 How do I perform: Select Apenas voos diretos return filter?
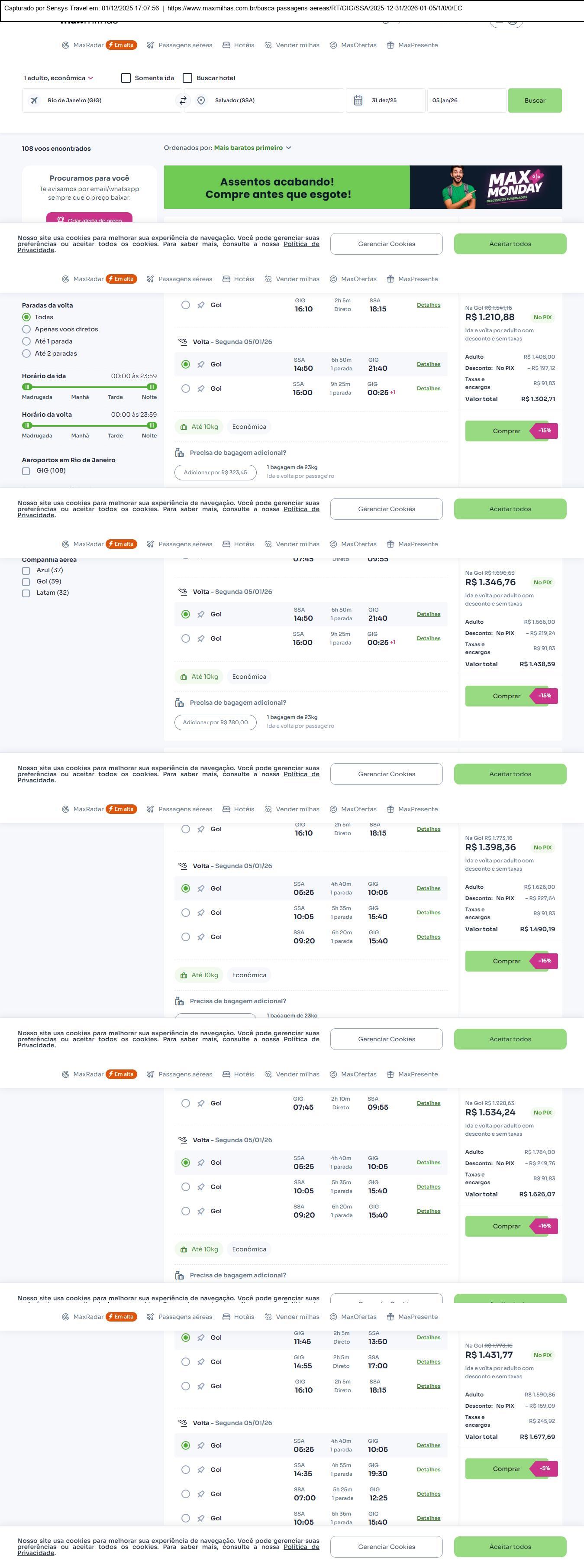pos(26,329)
